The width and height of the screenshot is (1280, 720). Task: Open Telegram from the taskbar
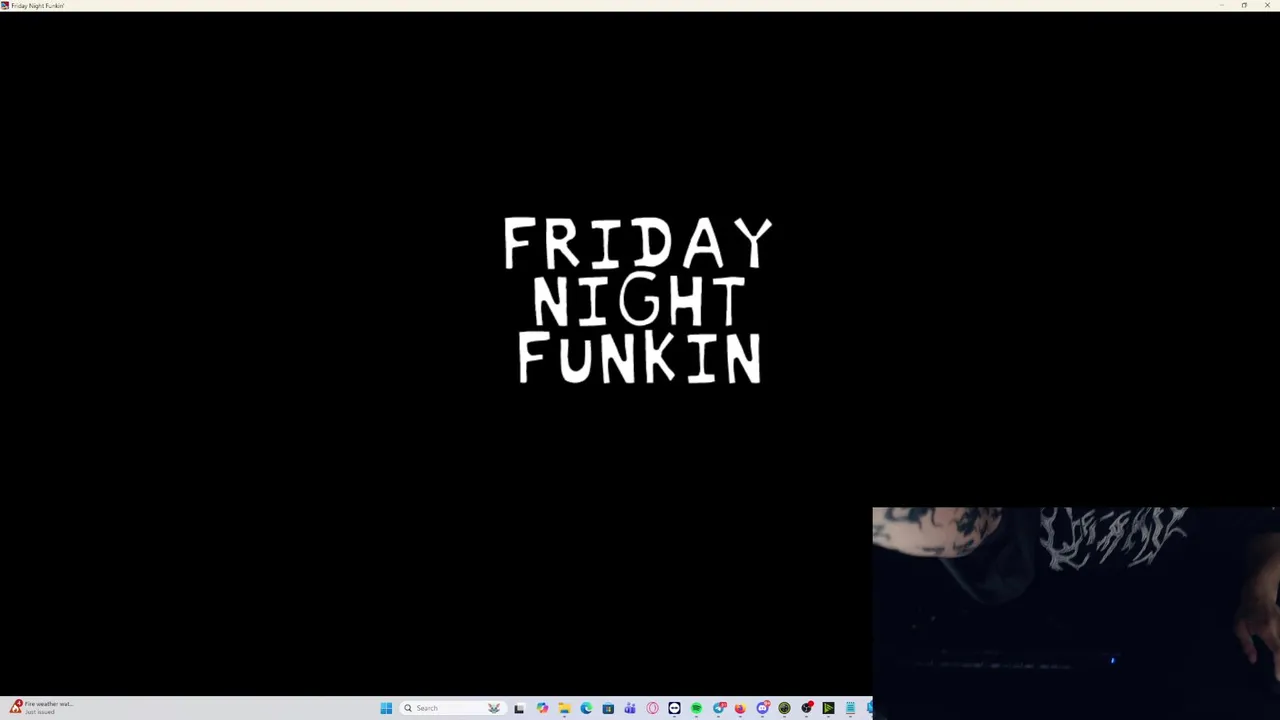tap(719, 708)
